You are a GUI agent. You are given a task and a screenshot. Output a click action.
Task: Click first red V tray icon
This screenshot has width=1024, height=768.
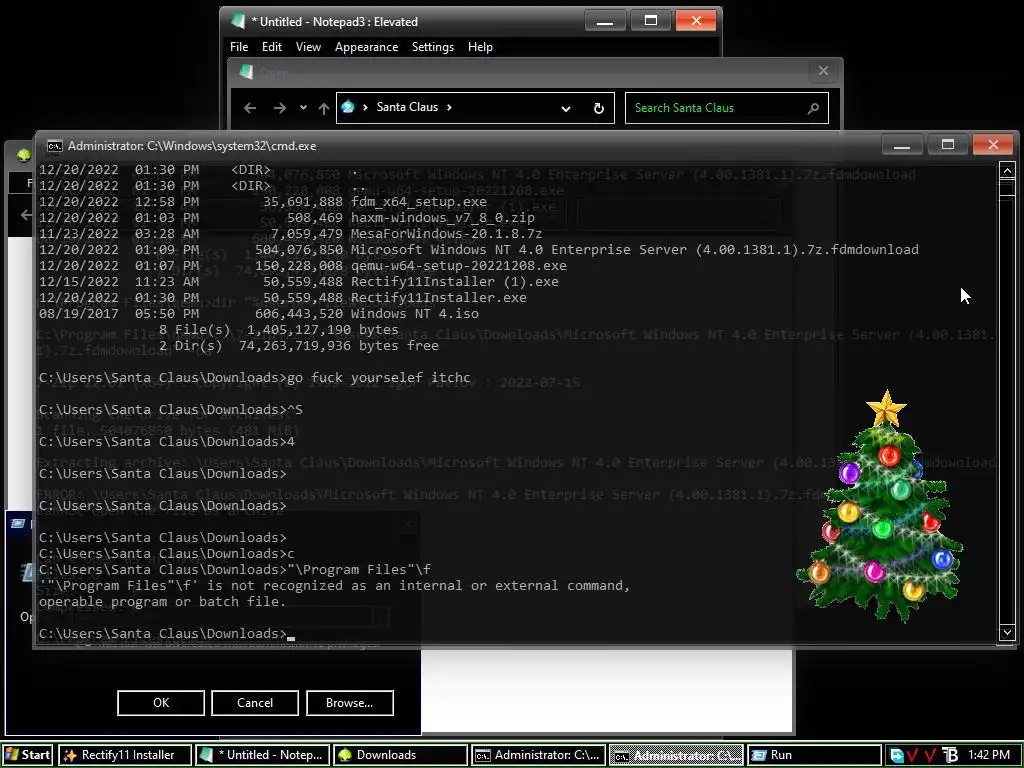pyautogui.click(x=913, y=756)
